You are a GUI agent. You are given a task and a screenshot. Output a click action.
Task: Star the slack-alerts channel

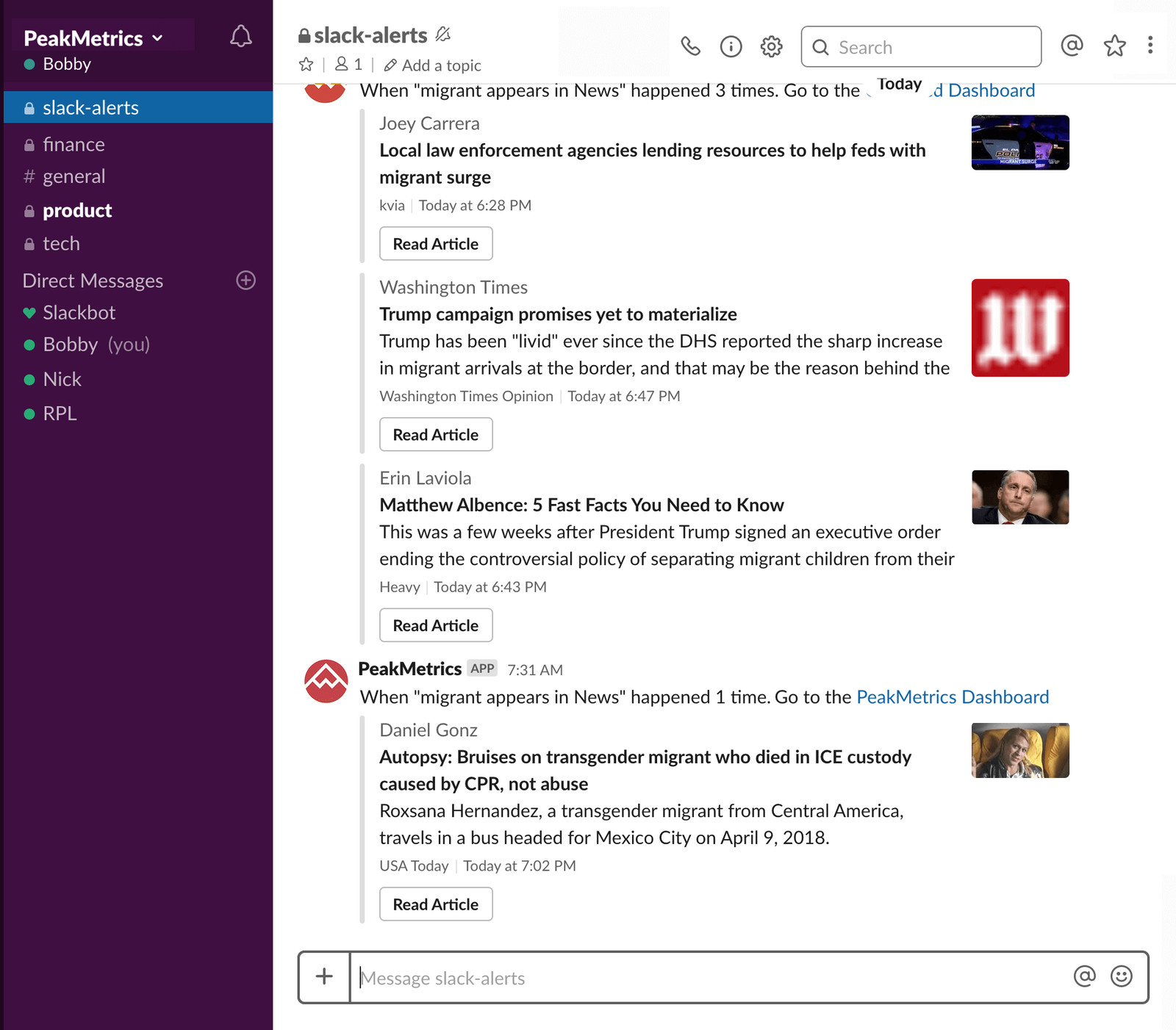tap(305, 64)
